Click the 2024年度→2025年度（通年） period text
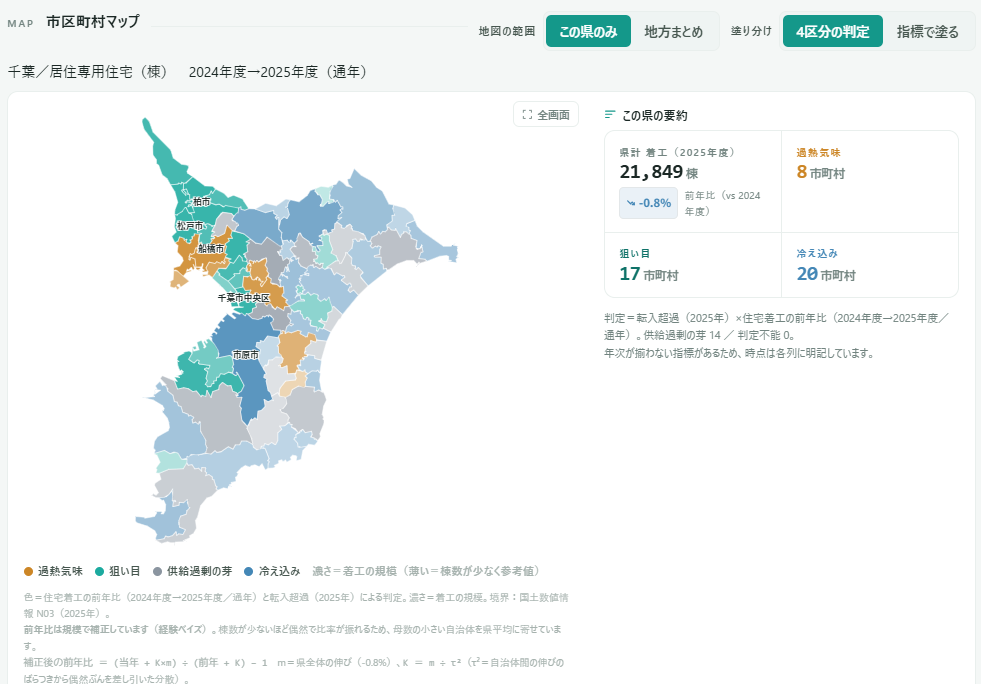The width and height of the screenshot is (981, 684). tap(278, 72)
